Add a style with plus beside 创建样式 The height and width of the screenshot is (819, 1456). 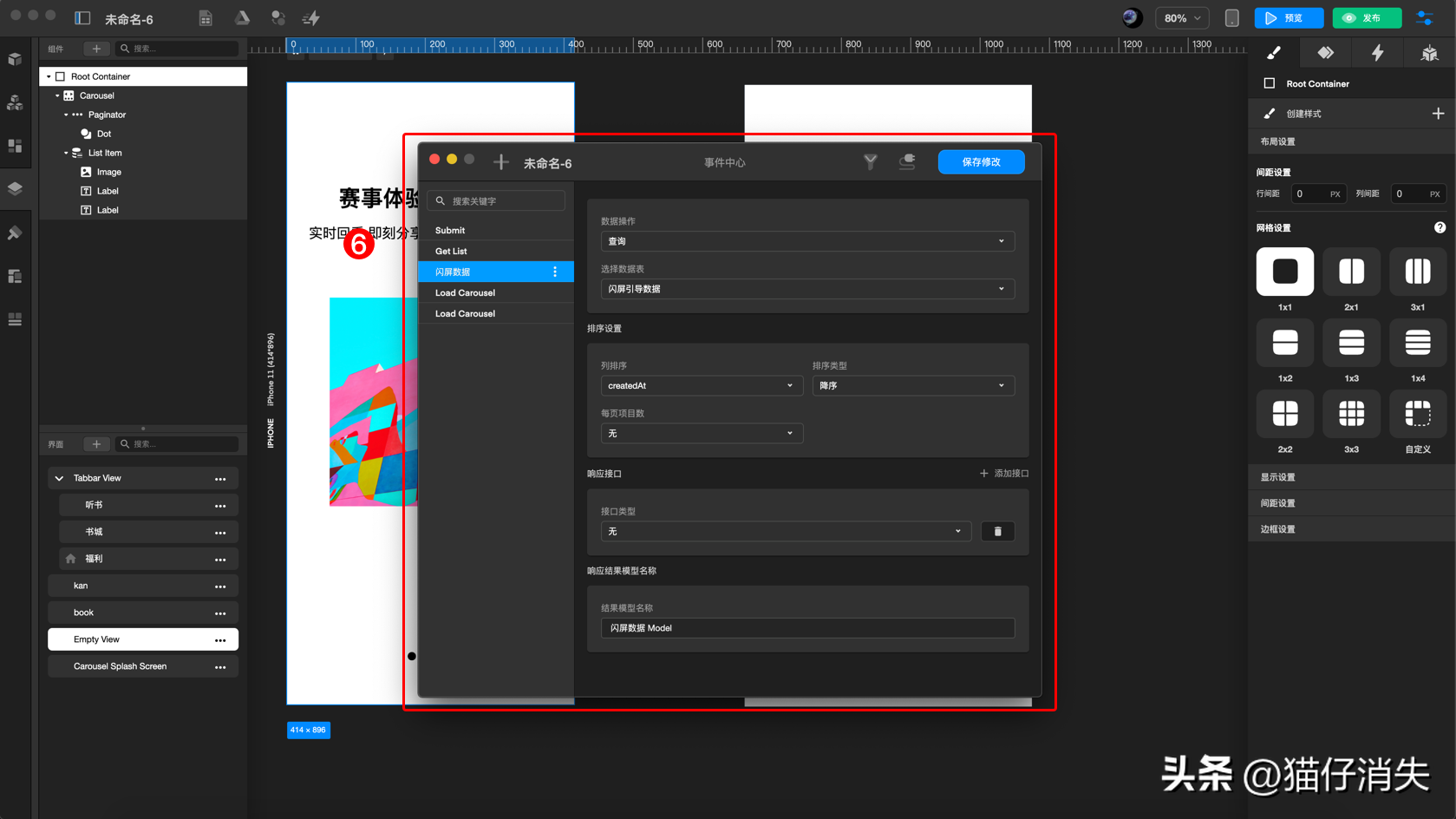tap(1438, 114)
